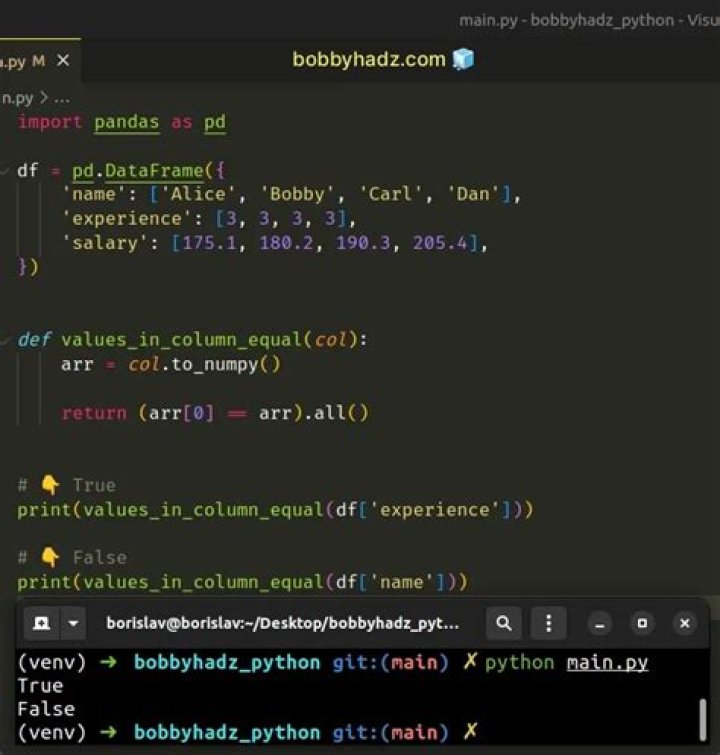Click the 'False' terminal output line
This screenshot has width=720, height=755.
[x=46, y=709]
